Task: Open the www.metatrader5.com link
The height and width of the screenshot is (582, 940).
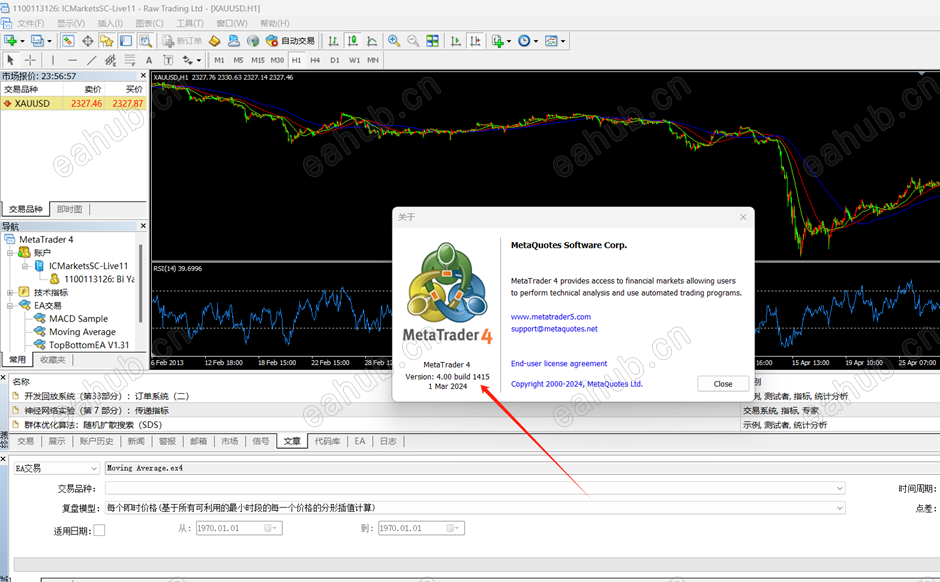Action: click(550, 317)
